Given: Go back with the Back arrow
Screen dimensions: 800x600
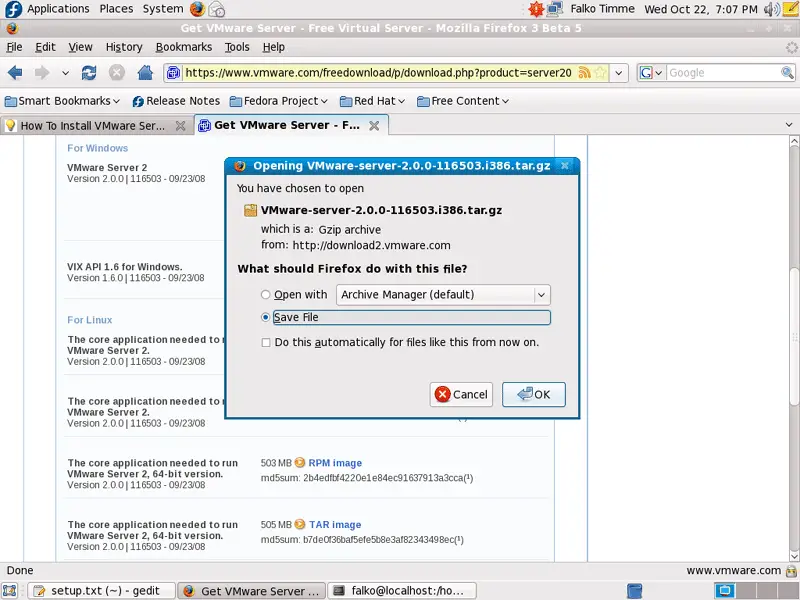Looking at the screenshot, I should (15, 73).
